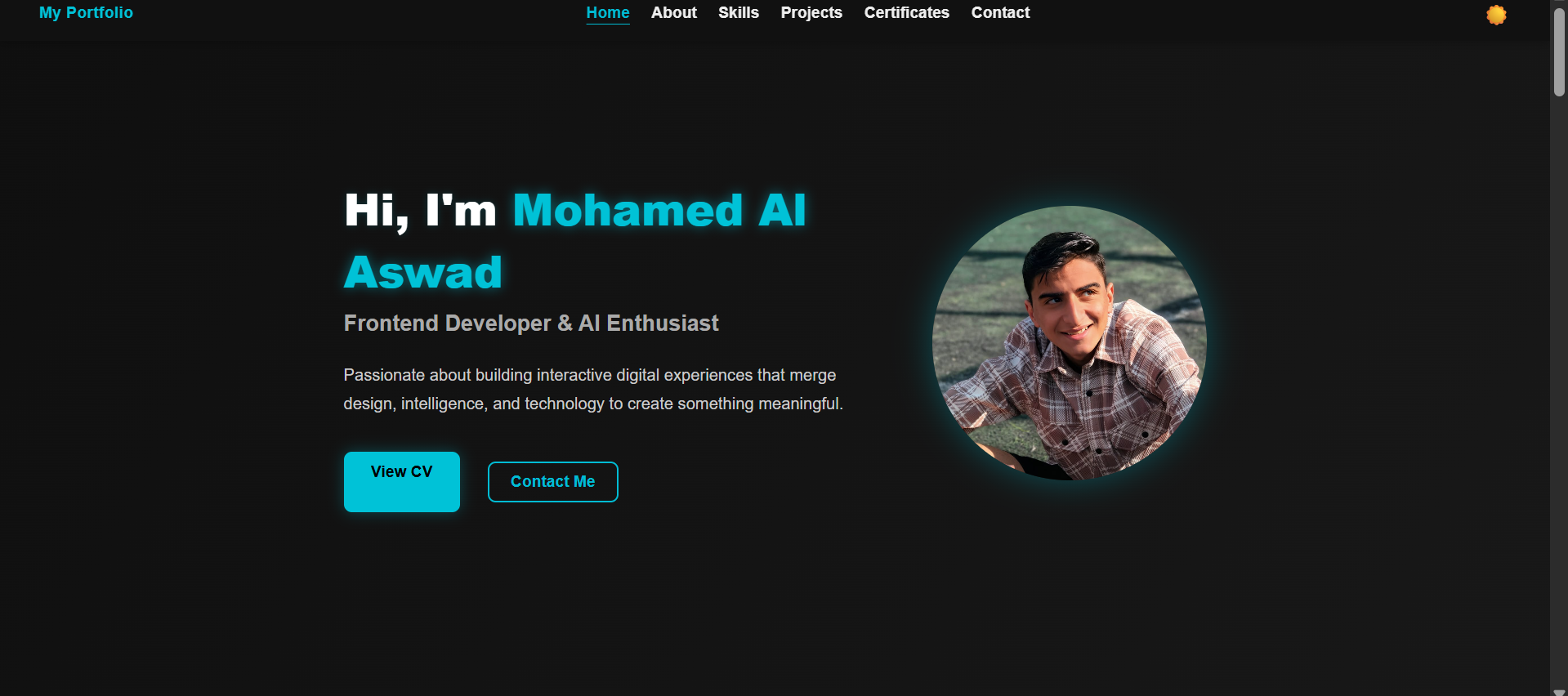Open the Projects nav item
The width and height of the screenshot is (1568, 696).
tap(811, 12)
